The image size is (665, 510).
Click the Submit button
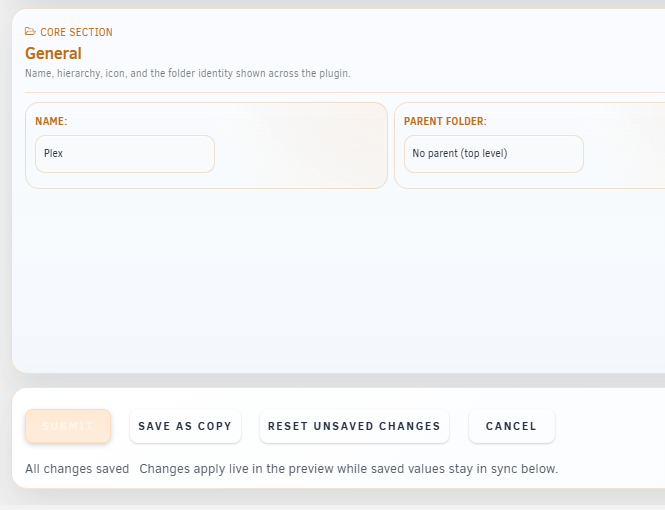[68, 426]
